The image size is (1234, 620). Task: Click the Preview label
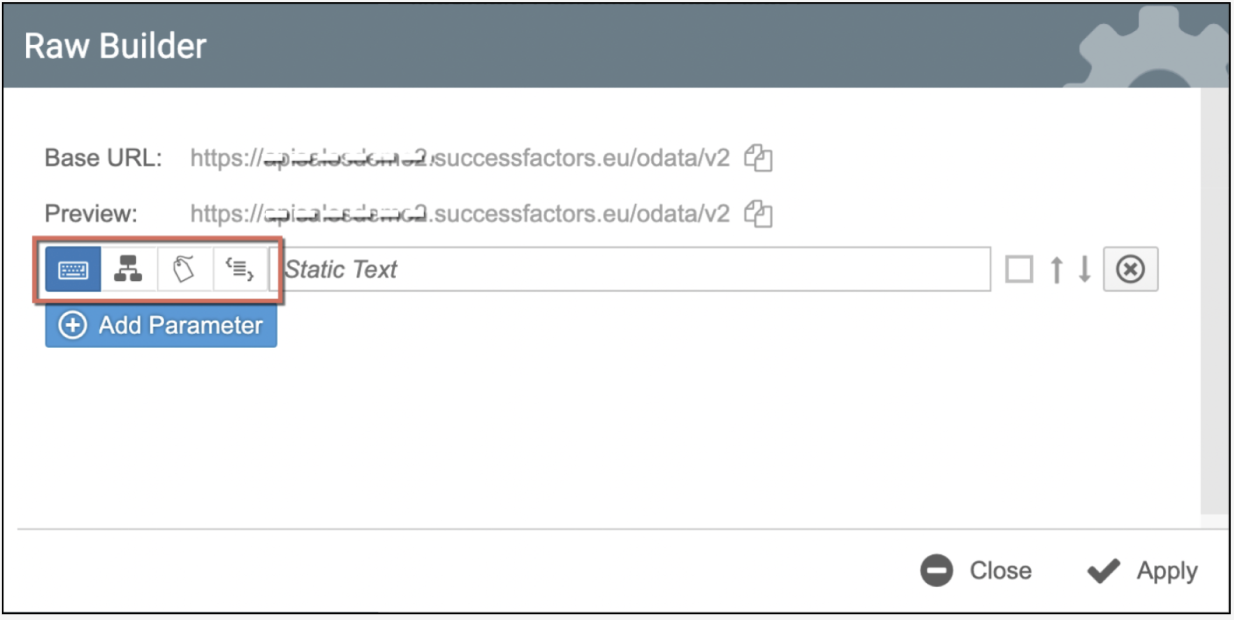click(x=91, y=213)
